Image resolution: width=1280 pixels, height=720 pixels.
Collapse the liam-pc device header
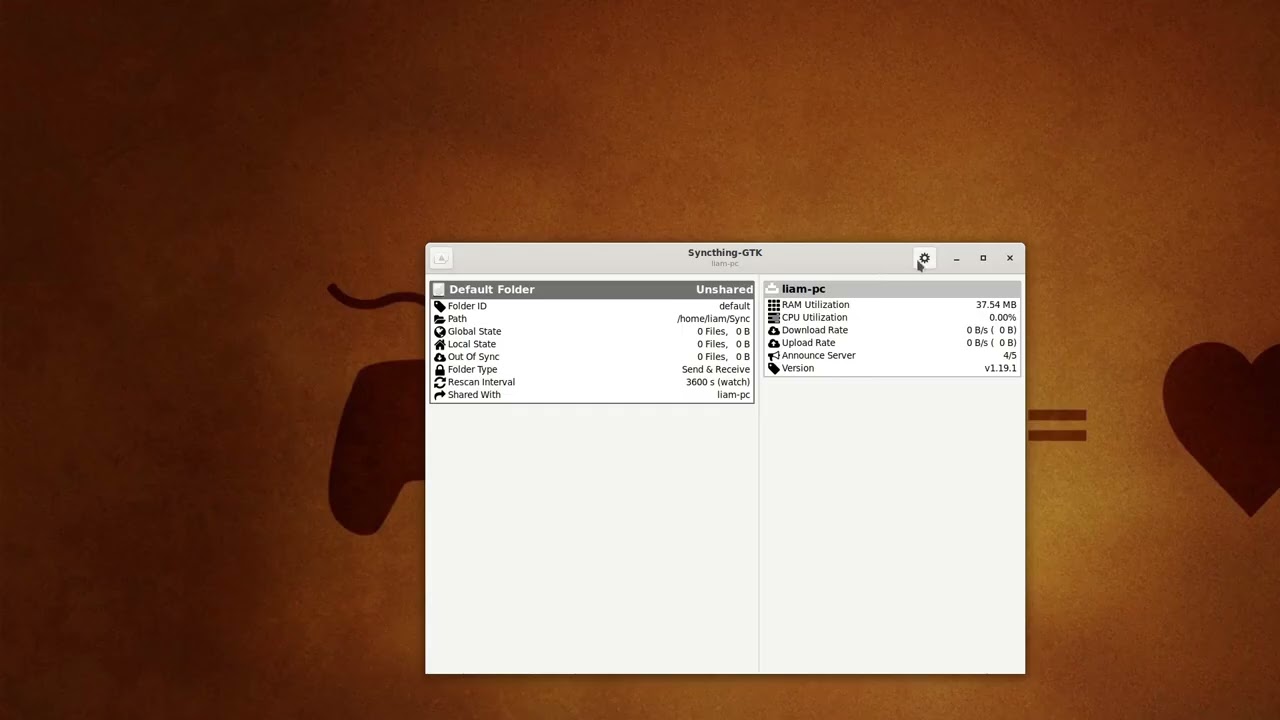click(892, 289)
